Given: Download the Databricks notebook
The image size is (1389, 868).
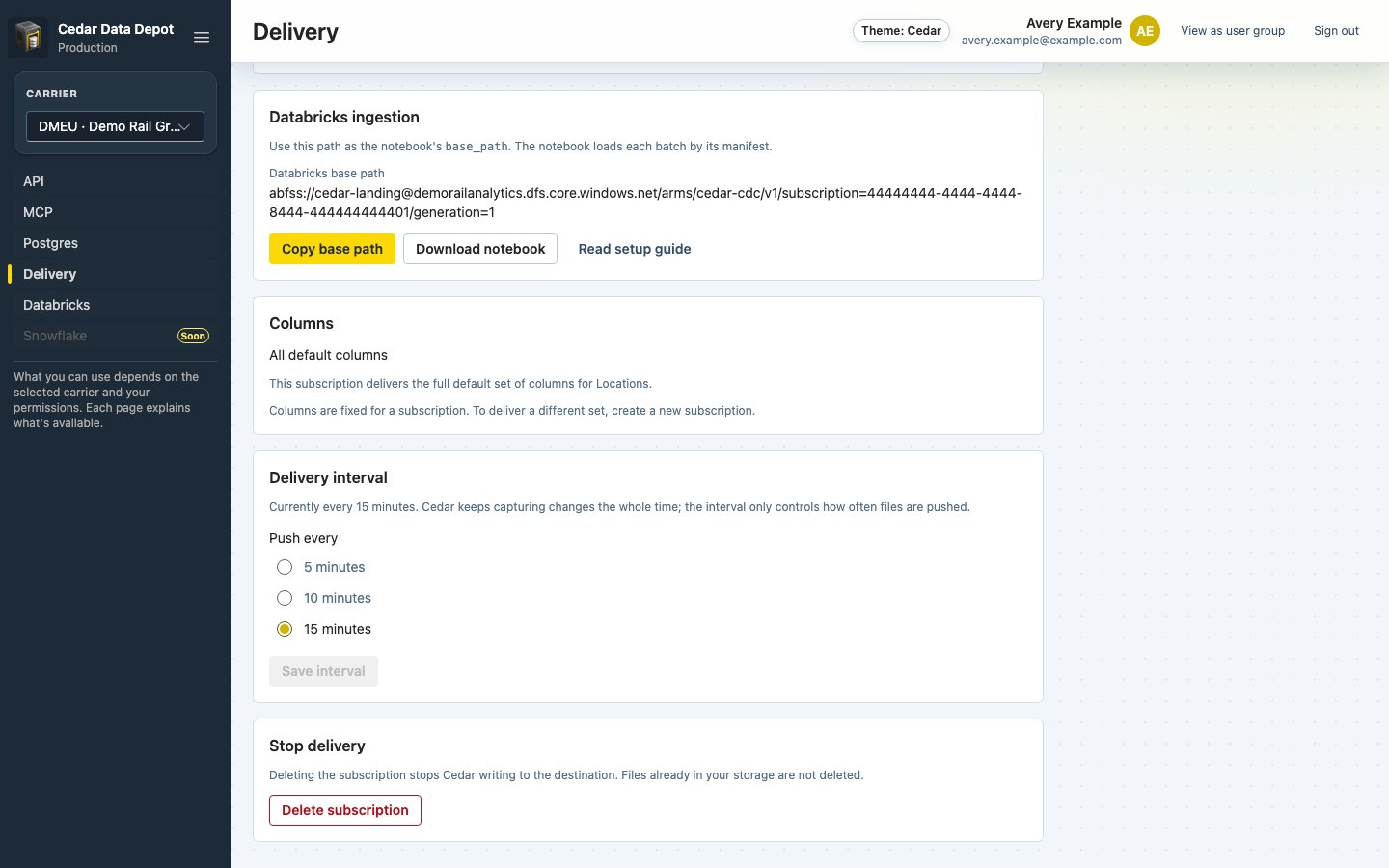Looking at the screenshot, I should coord(480,249).
